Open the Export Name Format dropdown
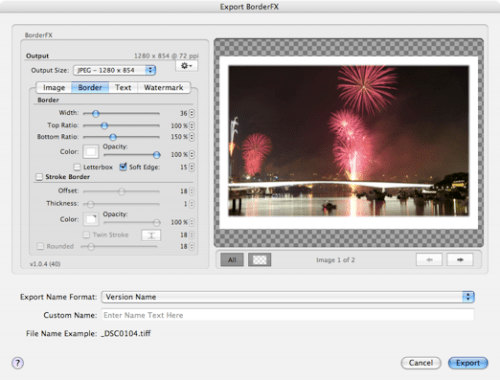 click(288, 297)
